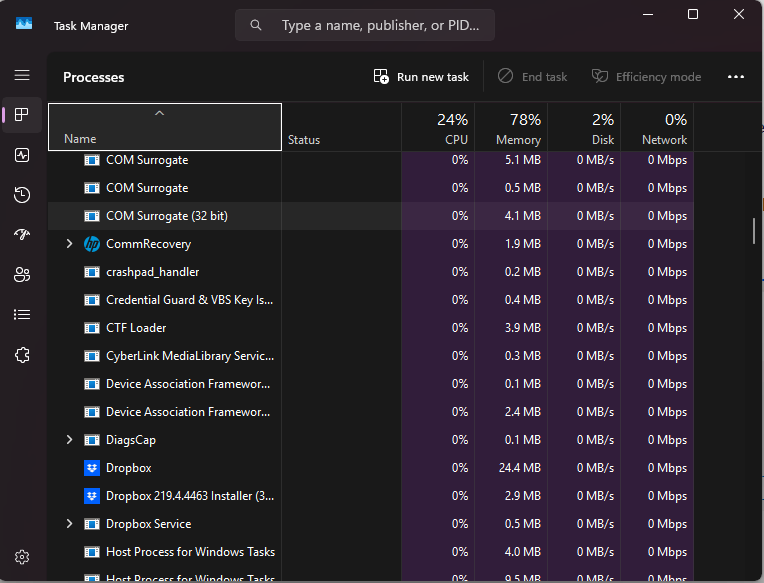Open the Startup apps page icon
Screen dimensions: 764x583
tap(22, 235)
